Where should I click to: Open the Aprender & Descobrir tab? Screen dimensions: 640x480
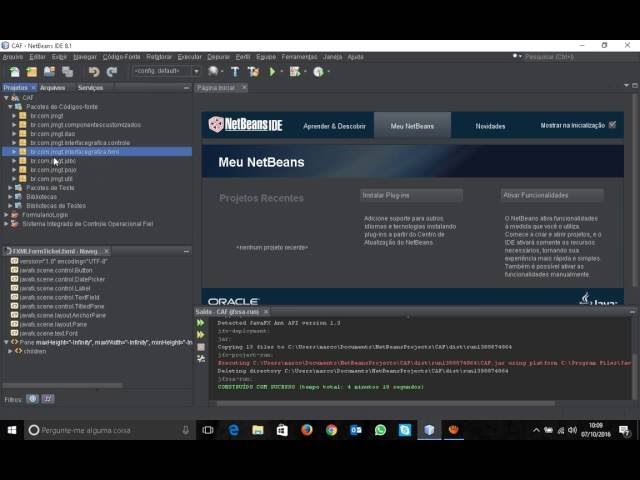[x=334, y=126]
